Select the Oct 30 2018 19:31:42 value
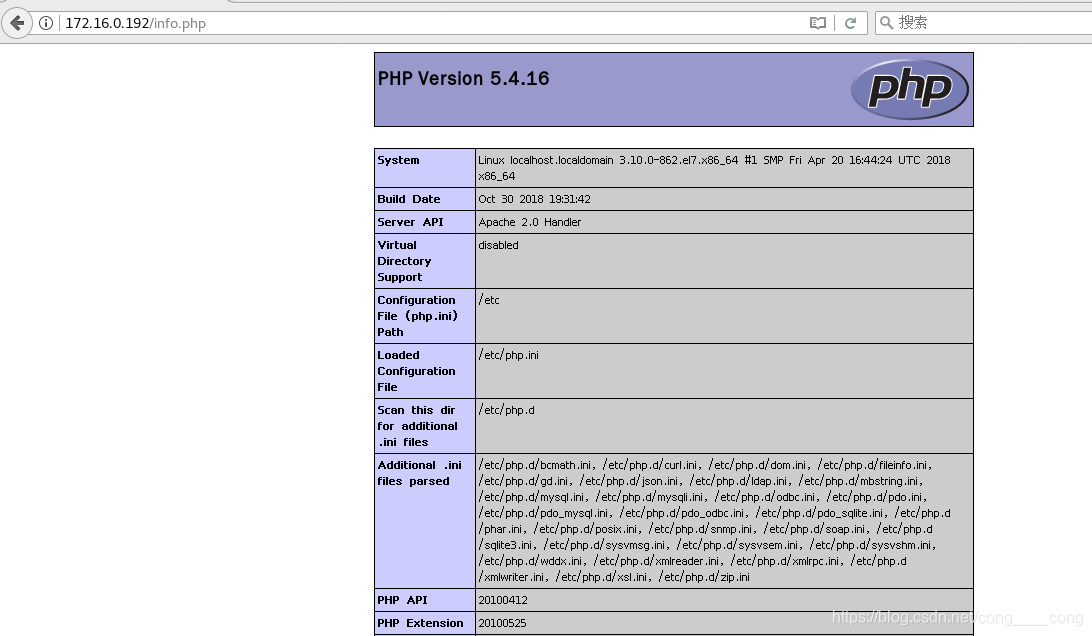The width and height of the screenshot is (1092, 636). tap(534, 199)
